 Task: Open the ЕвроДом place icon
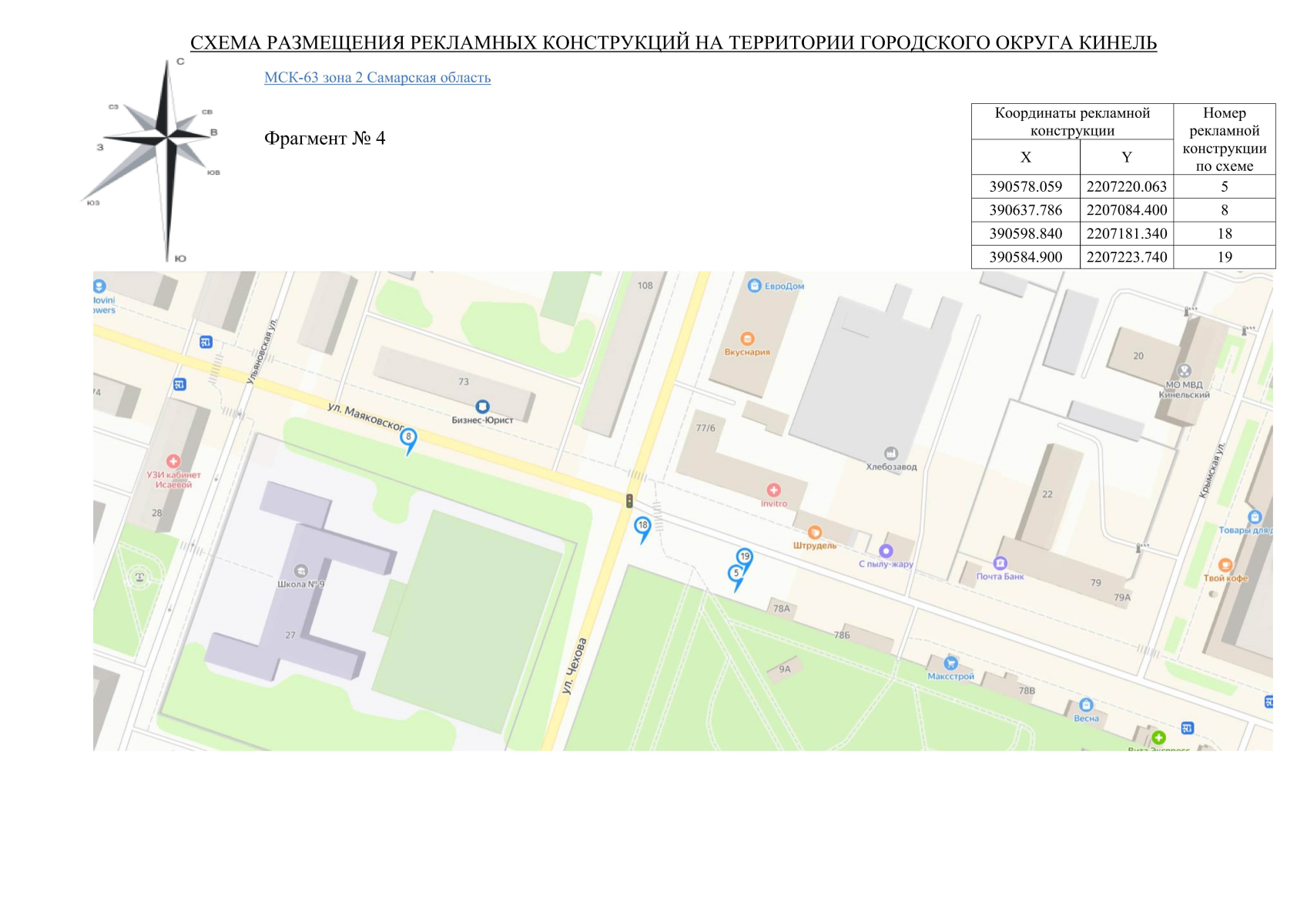pos(754,286)
